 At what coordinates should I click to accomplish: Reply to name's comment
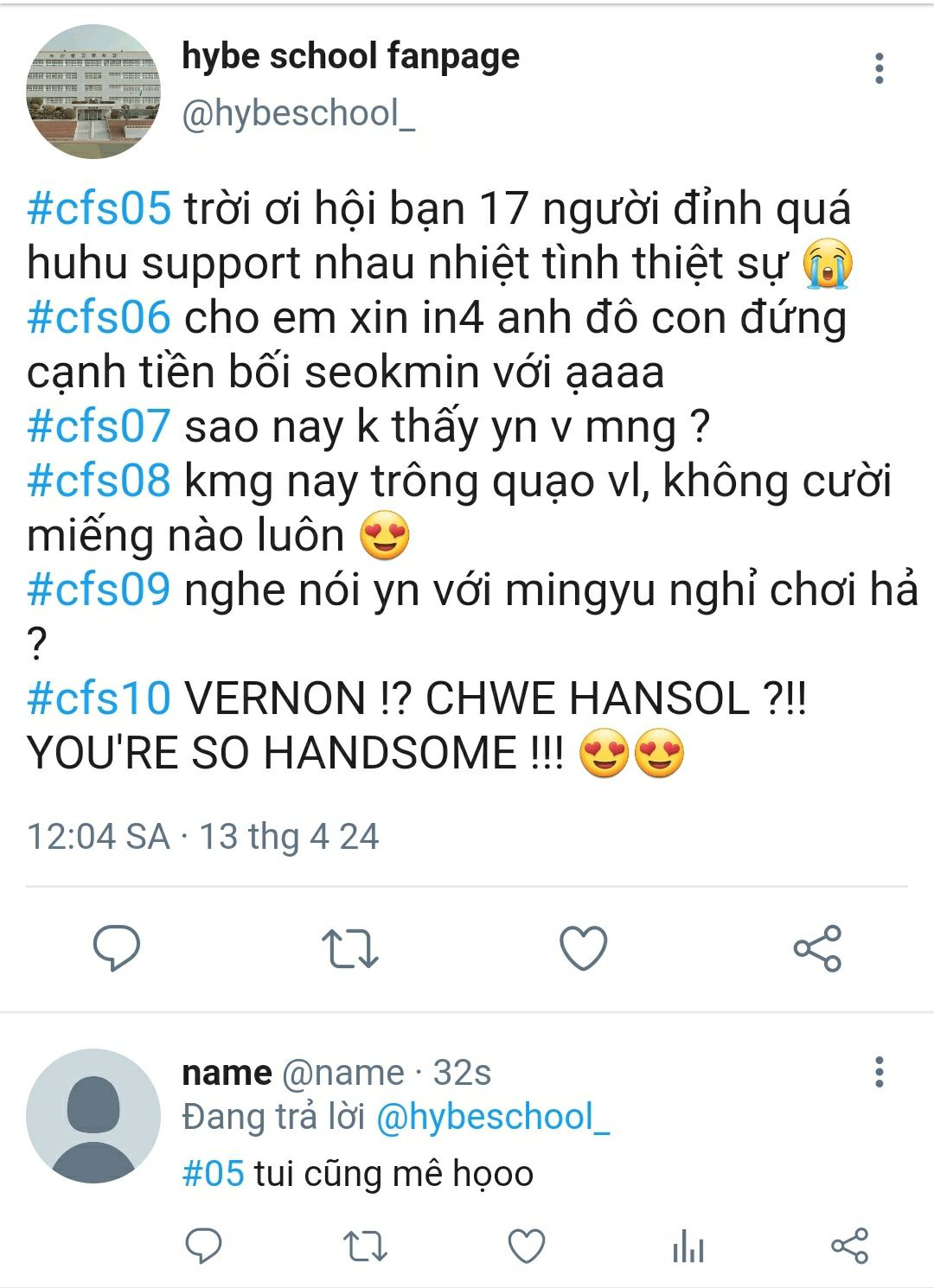204,1247
